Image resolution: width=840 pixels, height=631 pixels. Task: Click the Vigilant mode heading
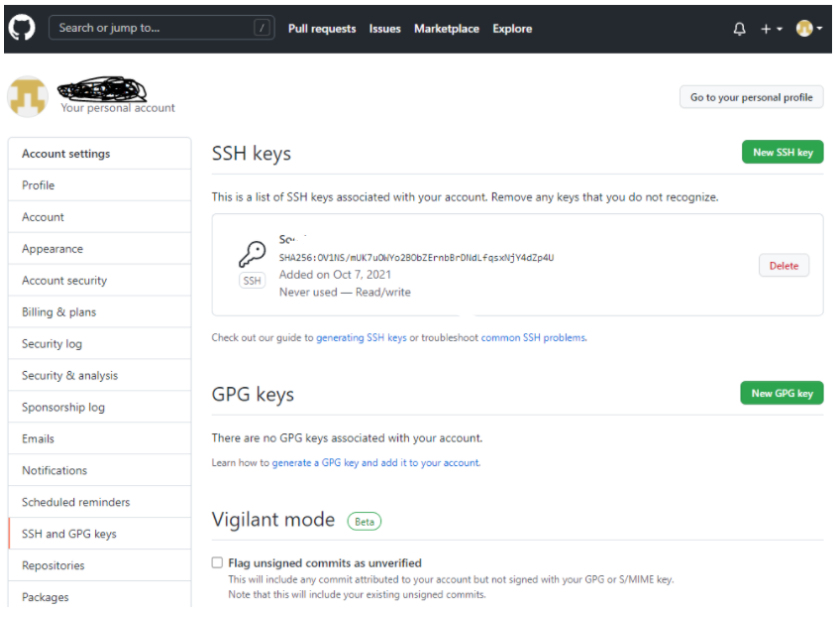(273, 520)
